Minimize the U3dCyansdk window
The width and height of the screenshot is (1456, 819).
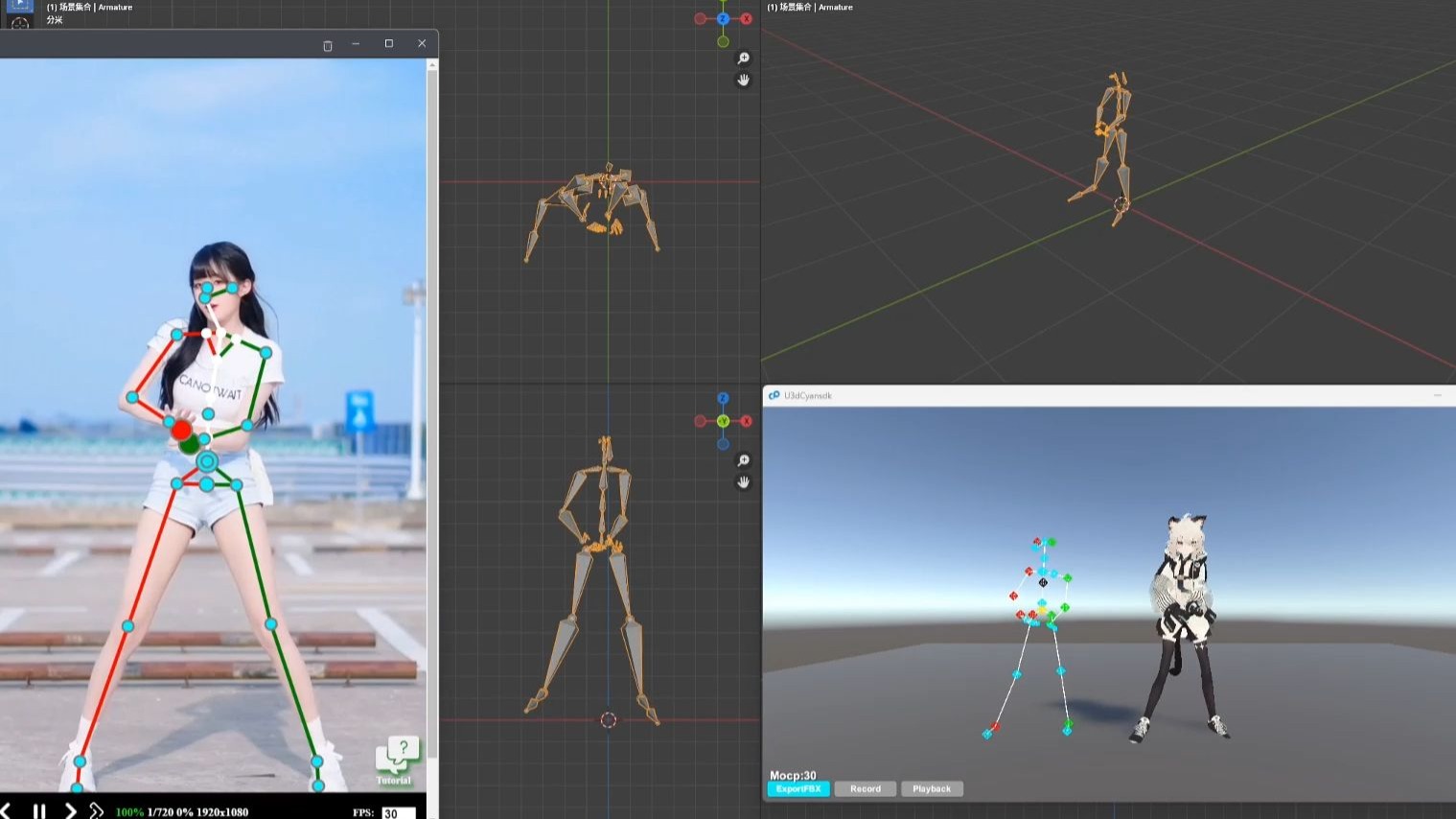(x=1438, y=395)
